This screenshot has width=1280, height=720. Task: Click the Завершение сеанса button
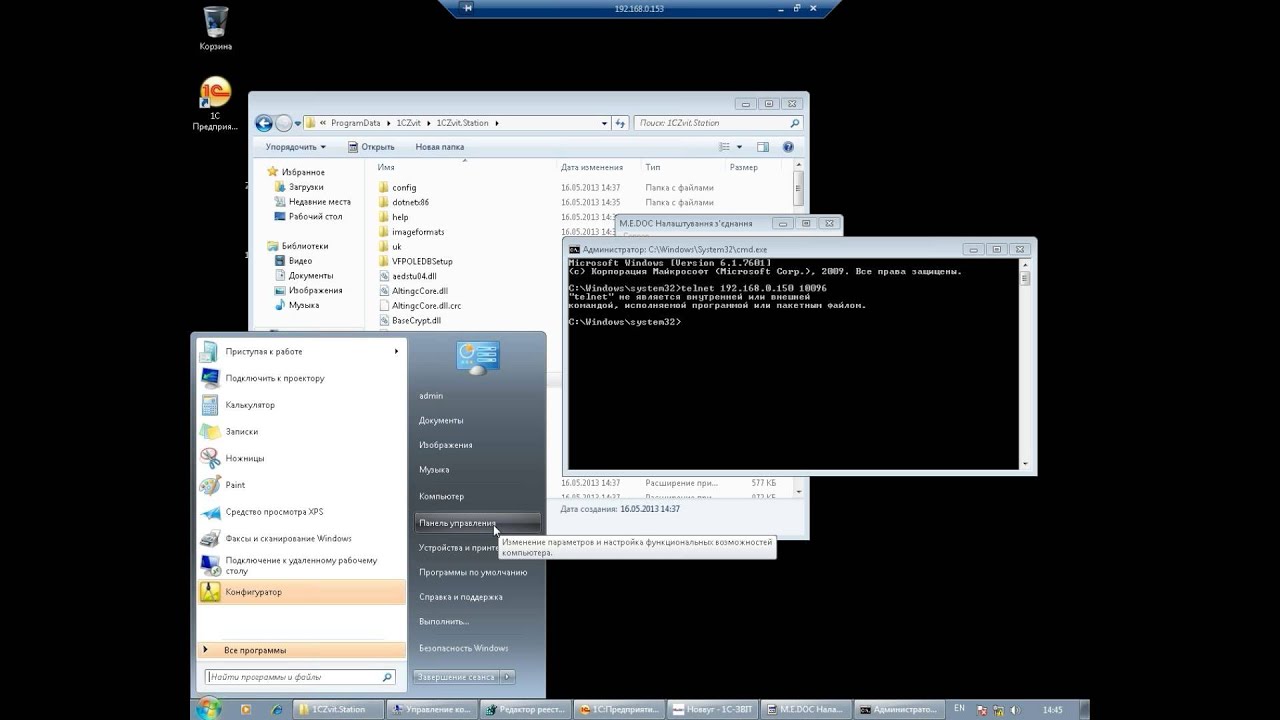point(456,677)
